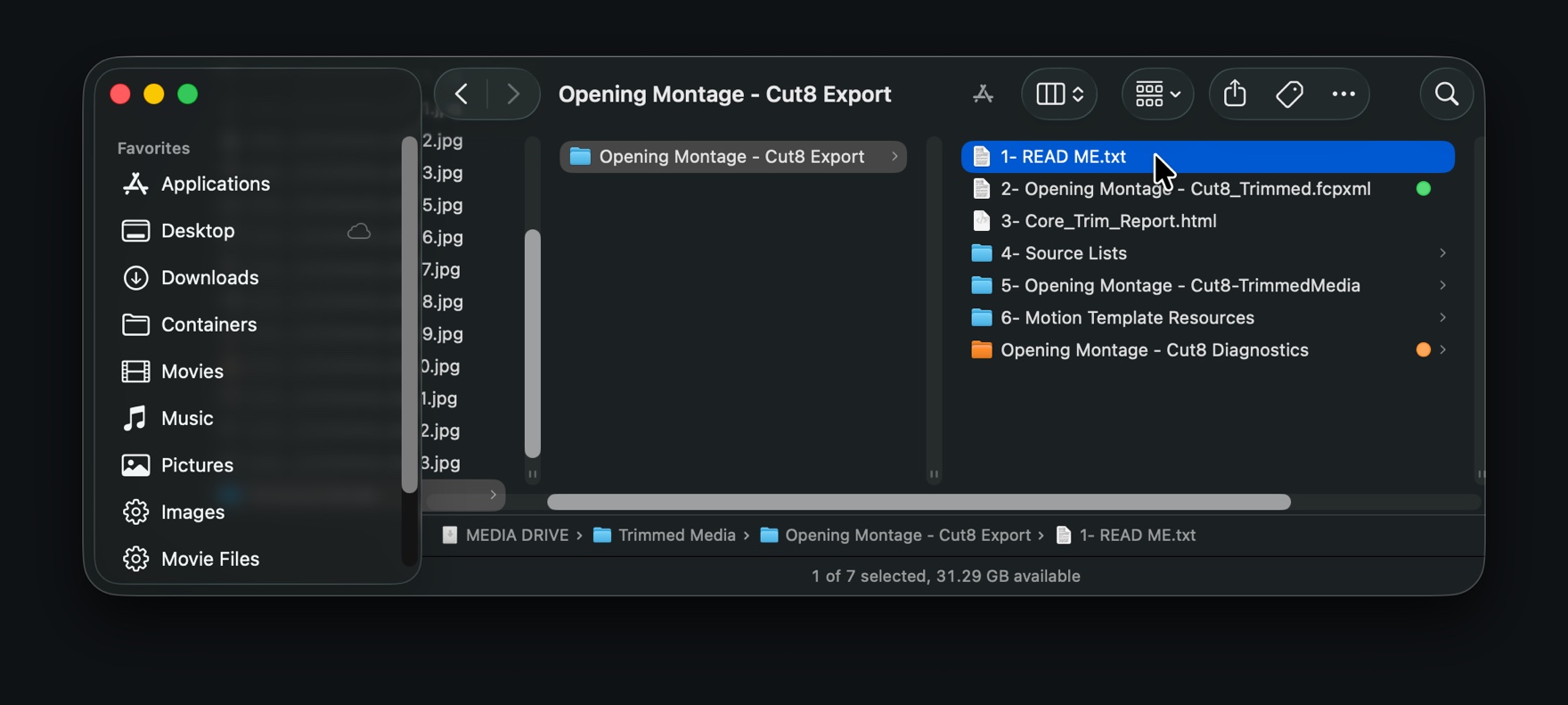Viewport: 1568px width, 705px height.
Task: Select the 8.jpg file in the left column
Action: click(x=443, y=301)
